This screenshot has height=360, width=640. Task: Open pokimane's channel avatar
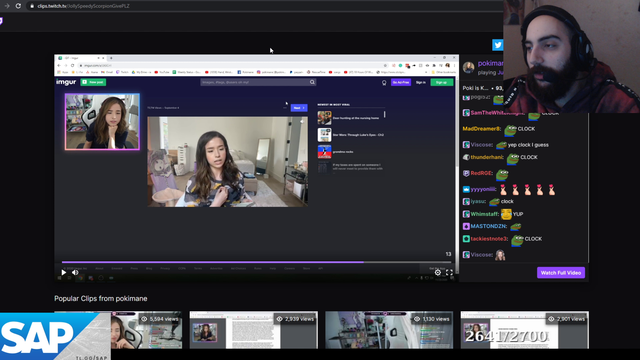tap(469, 67)
